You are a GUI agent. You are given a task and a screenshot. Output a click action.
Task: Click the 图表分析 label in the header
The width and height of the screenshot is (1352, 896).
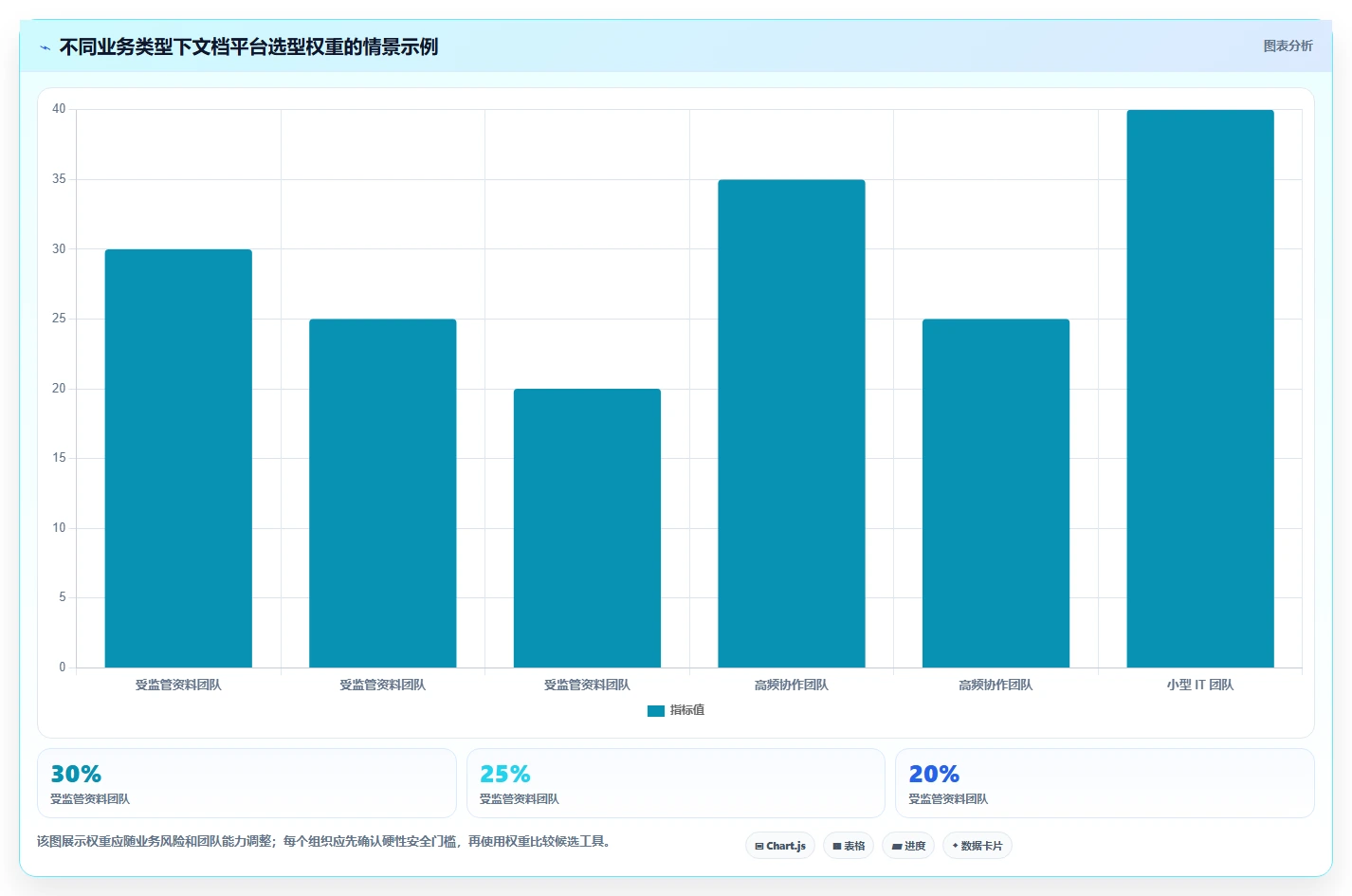coord(1288,46)
